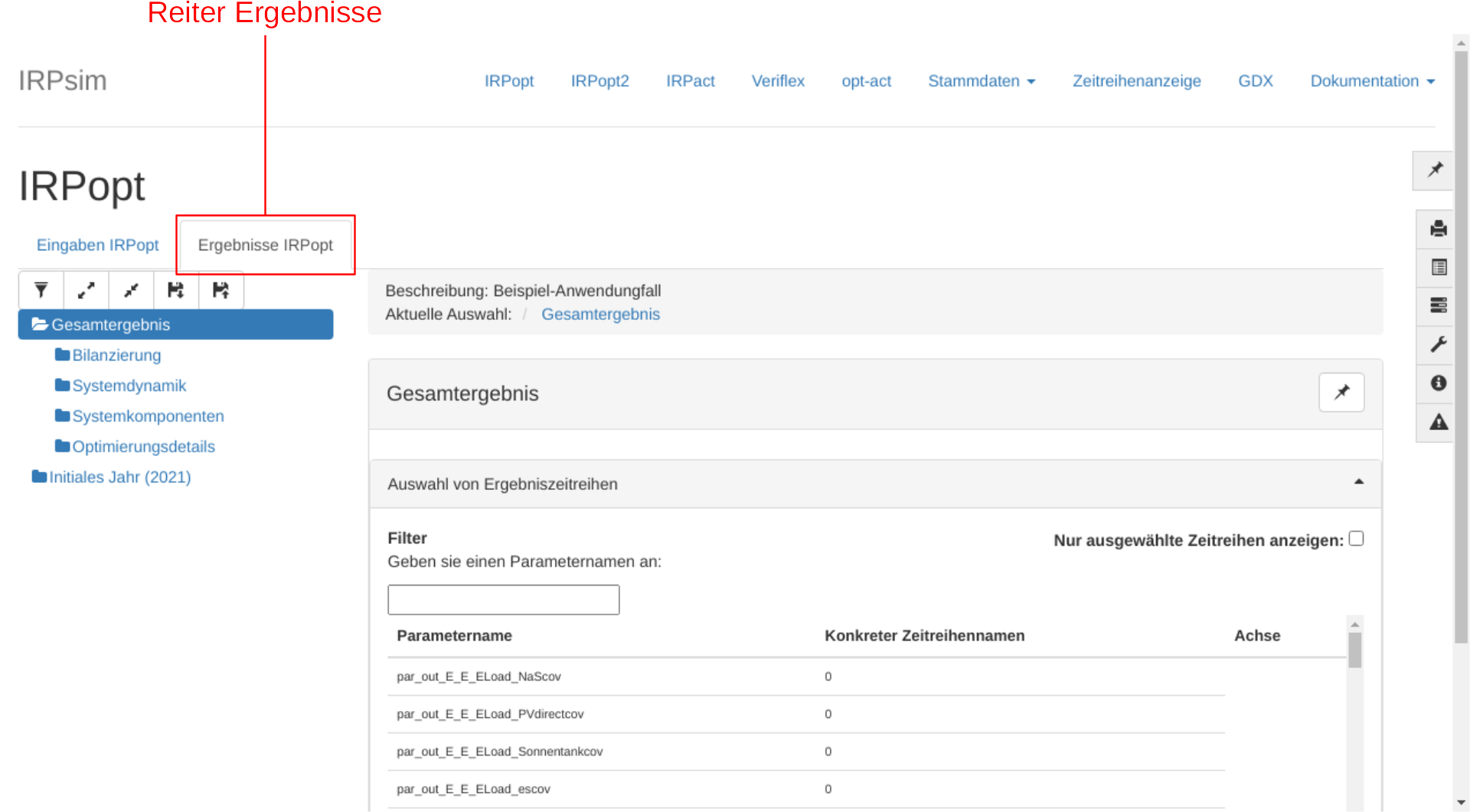This screenshot has height=812, width=1470.
Task: Click the table scrollbar up arrow
Action: point(1355,624)
